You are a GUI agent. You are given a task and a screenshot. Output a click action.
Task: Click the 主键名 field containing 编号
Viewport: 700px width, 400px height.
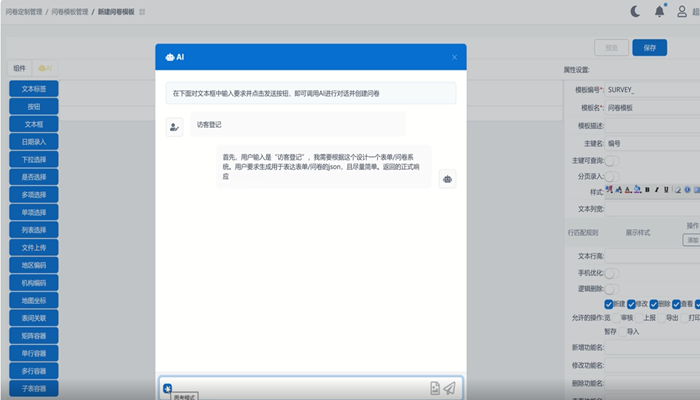pyautogui.click(x=652, y=143)
